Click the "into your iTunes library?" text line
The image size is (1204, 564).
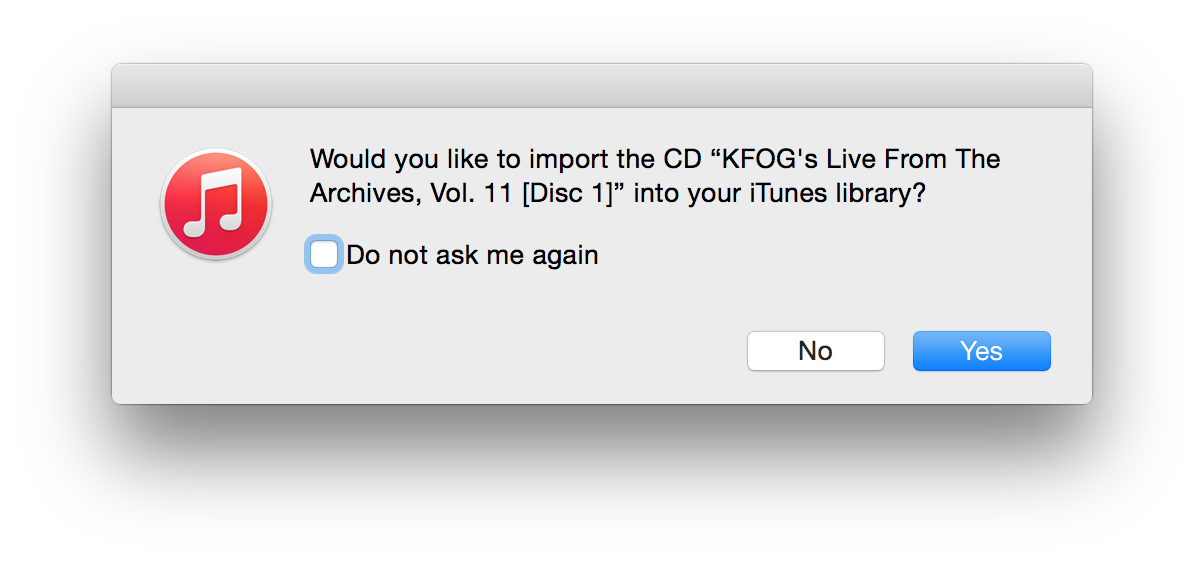point(772,195)
